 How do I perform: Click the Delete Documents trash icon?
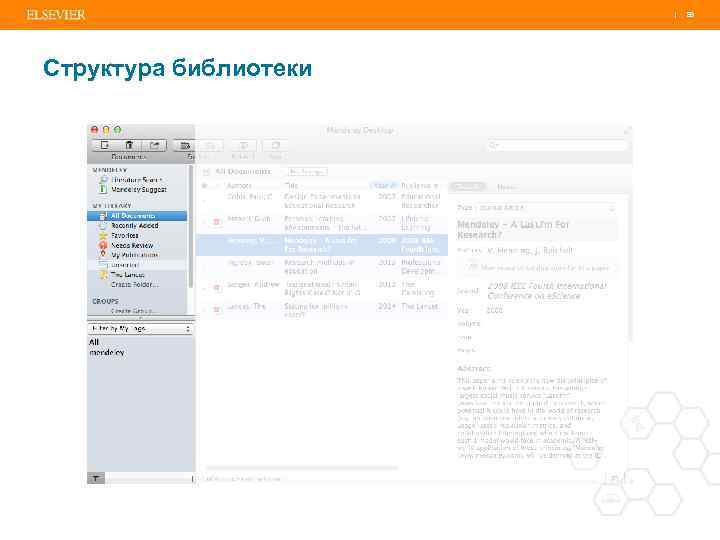pos(129,145)
